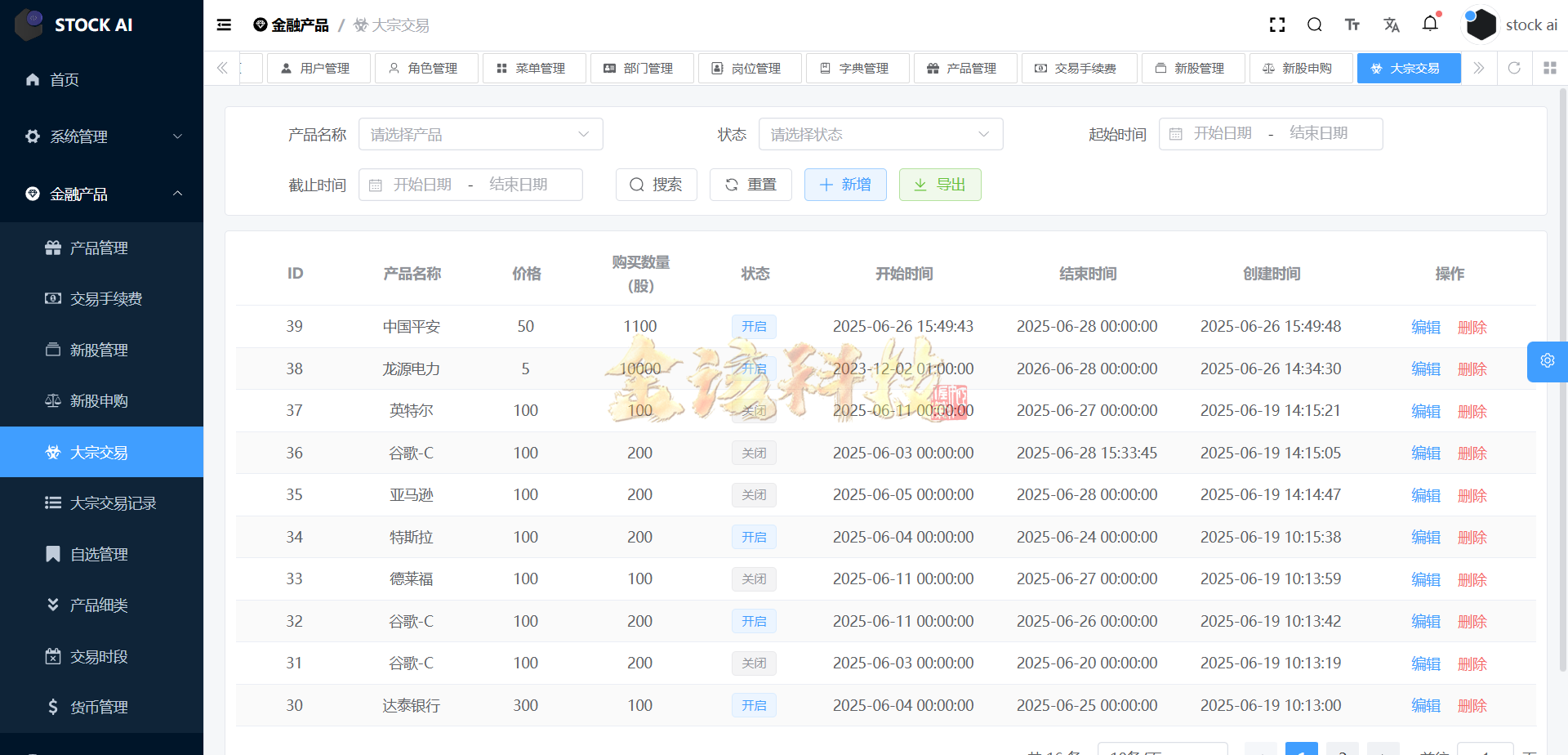
Task: Go to page 2 in pagination
Action: [1341, 749]
